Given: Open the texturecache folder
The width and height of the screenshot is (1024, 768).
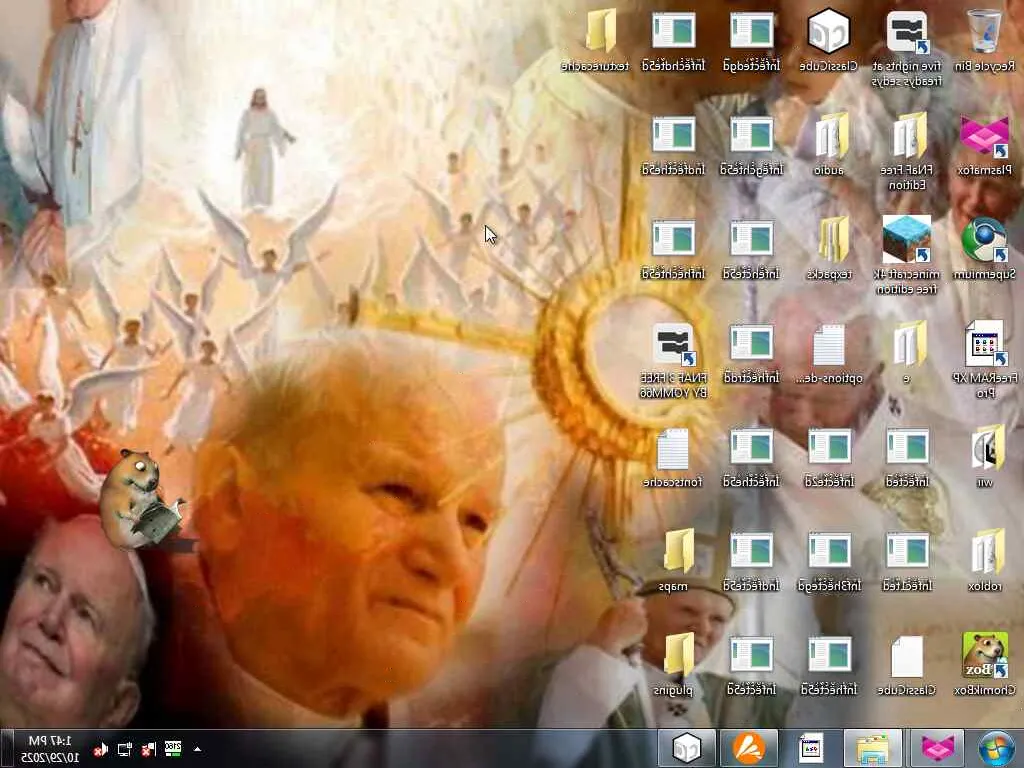Looking at the screenshot, I should pos(595,40).
